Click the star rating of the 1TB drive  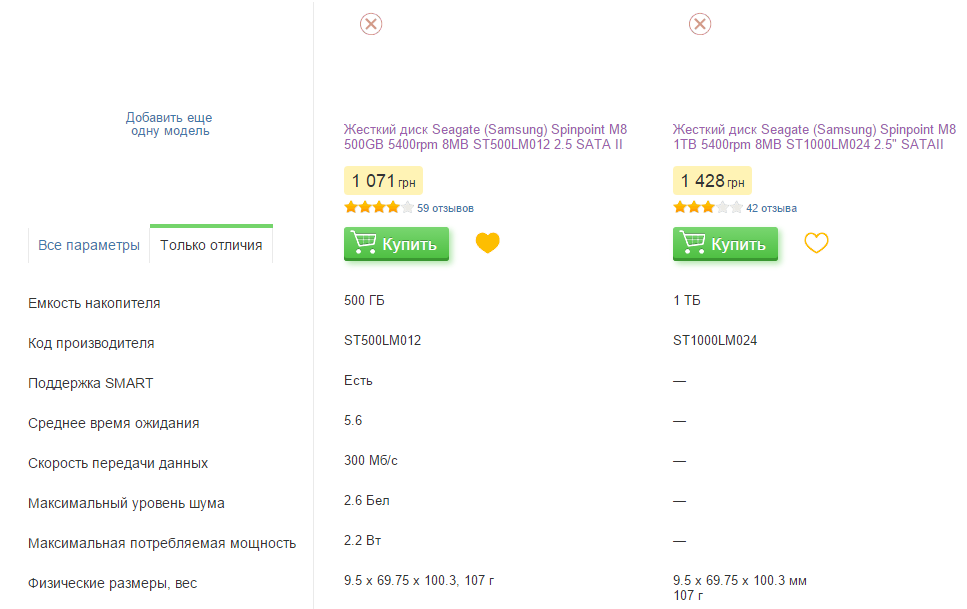(x=707, y=207)
